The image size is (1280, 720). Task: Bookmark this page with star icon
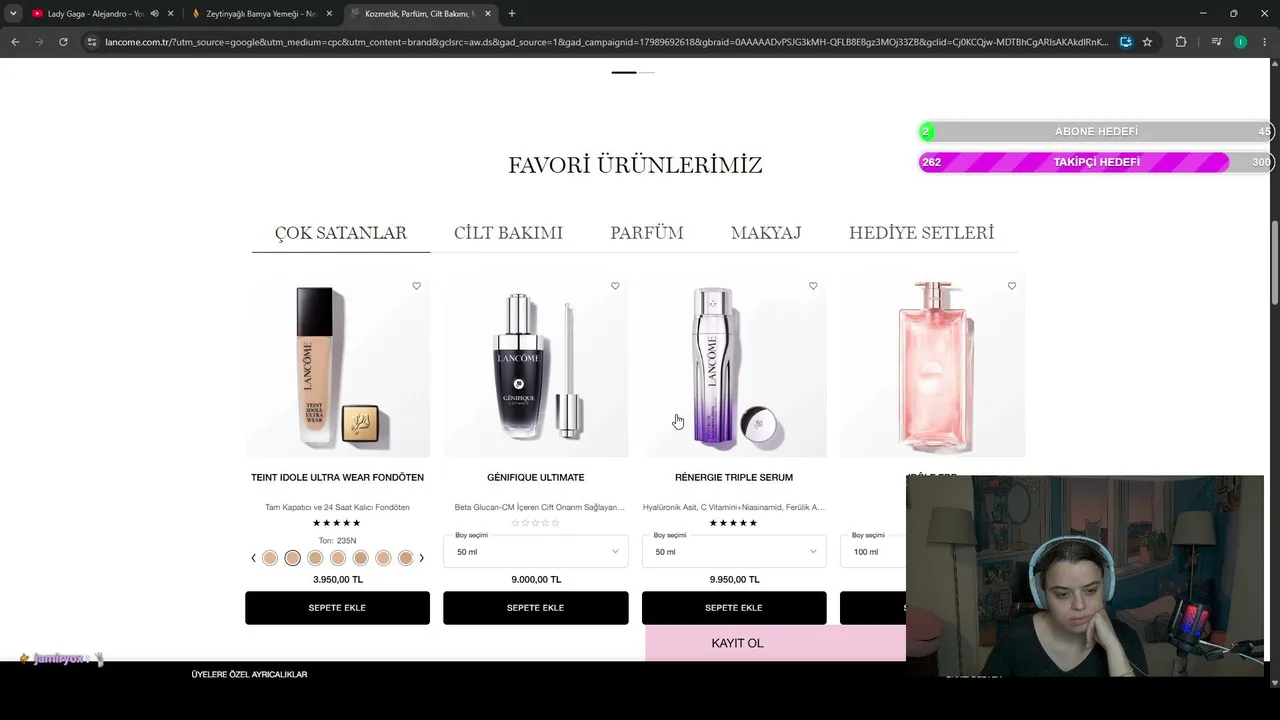point(1147,42)
